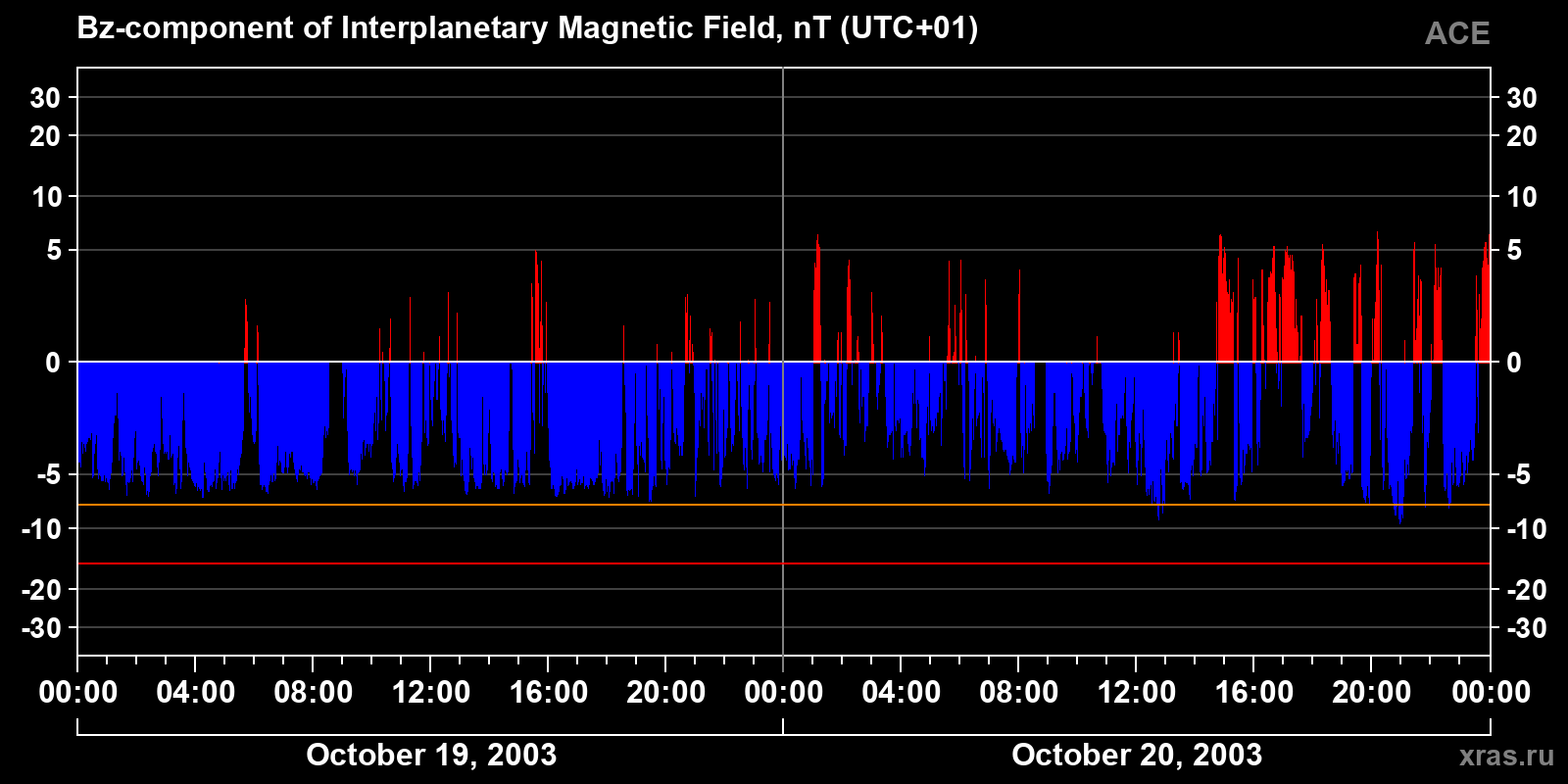1568x784 pixels.
Task: Click the right axis value 30
Action: [x=1522, y=98]
